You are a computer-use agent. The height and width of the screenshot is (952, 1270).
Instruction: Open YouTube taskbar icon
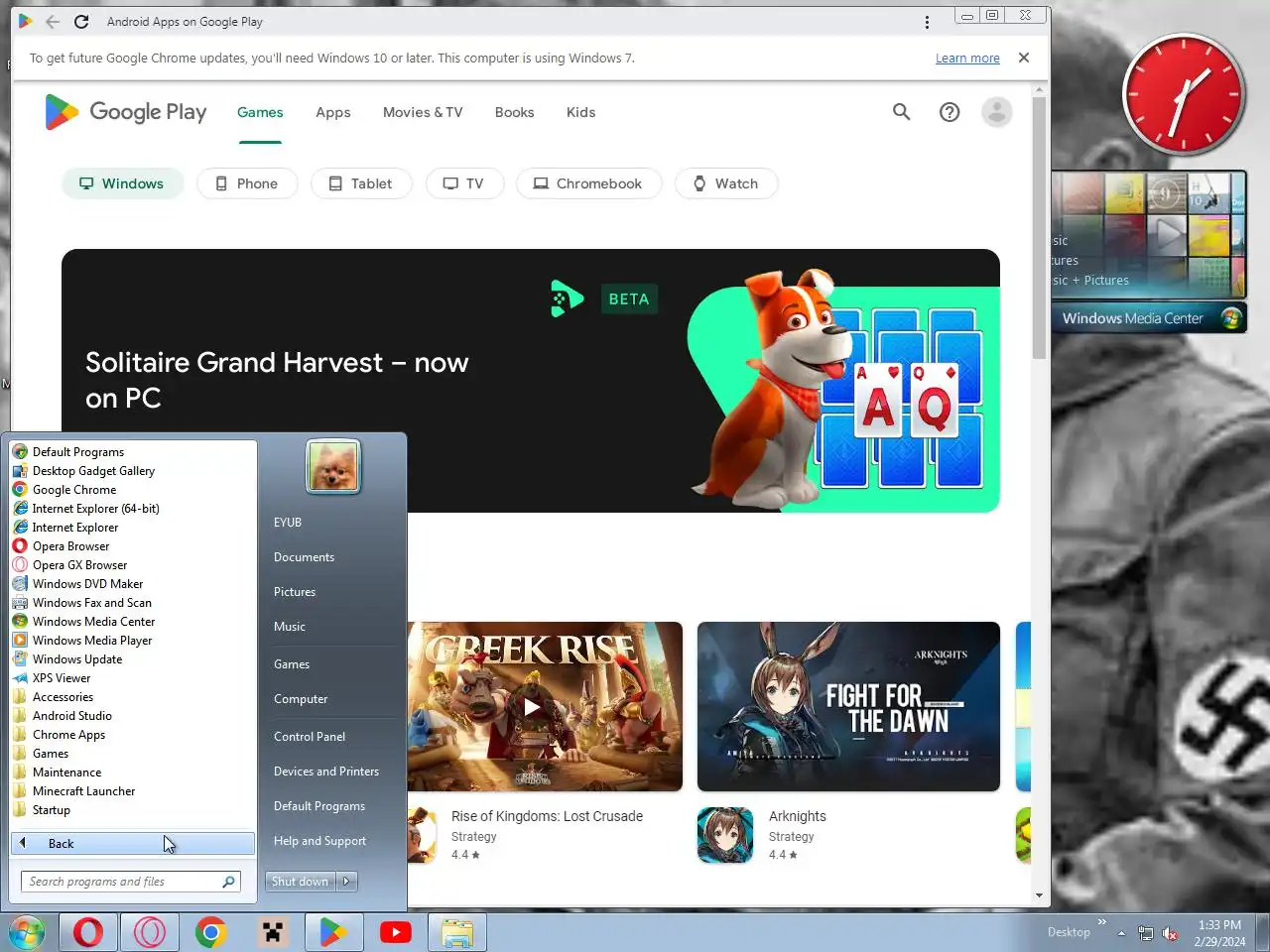395,932
